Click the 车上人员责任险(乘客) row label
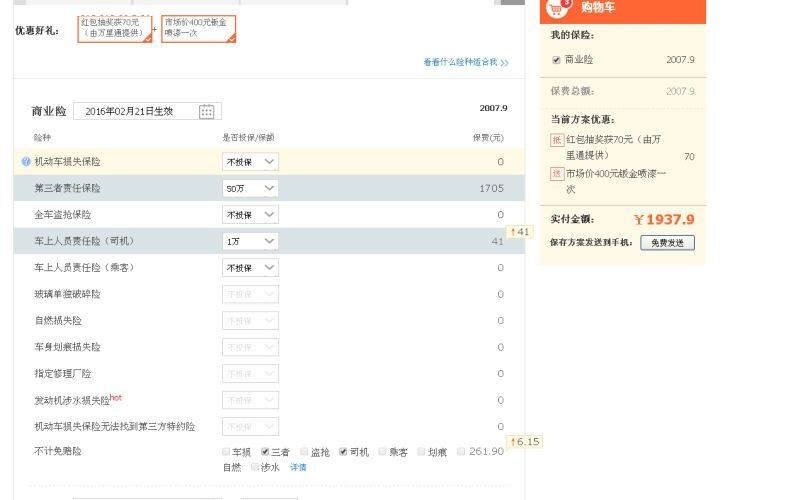This screenshot has width=800, height=500. point(84,268)
